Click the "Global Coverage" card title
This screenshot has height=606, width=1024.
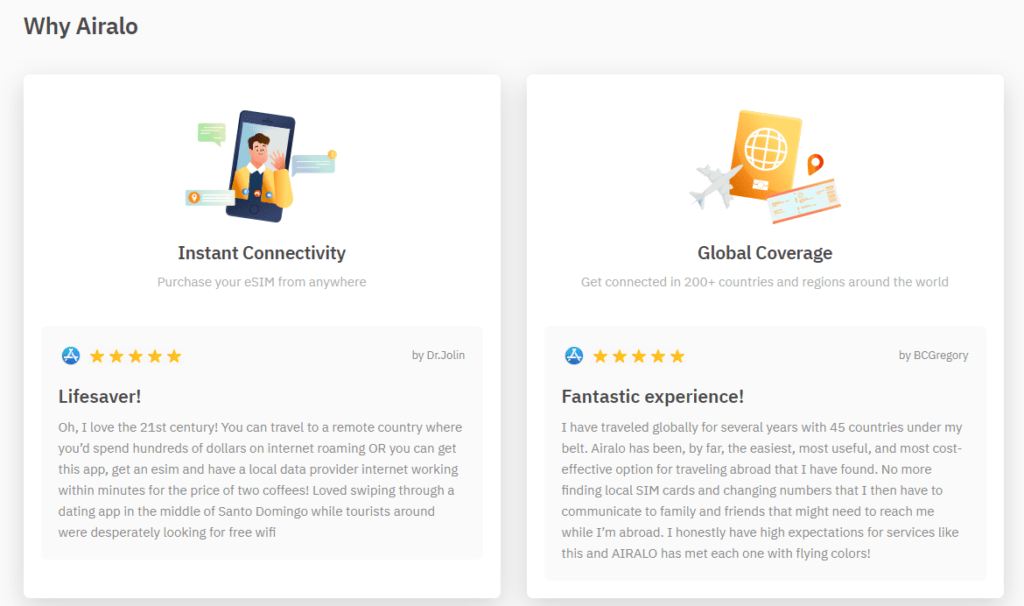coord(765,253)
